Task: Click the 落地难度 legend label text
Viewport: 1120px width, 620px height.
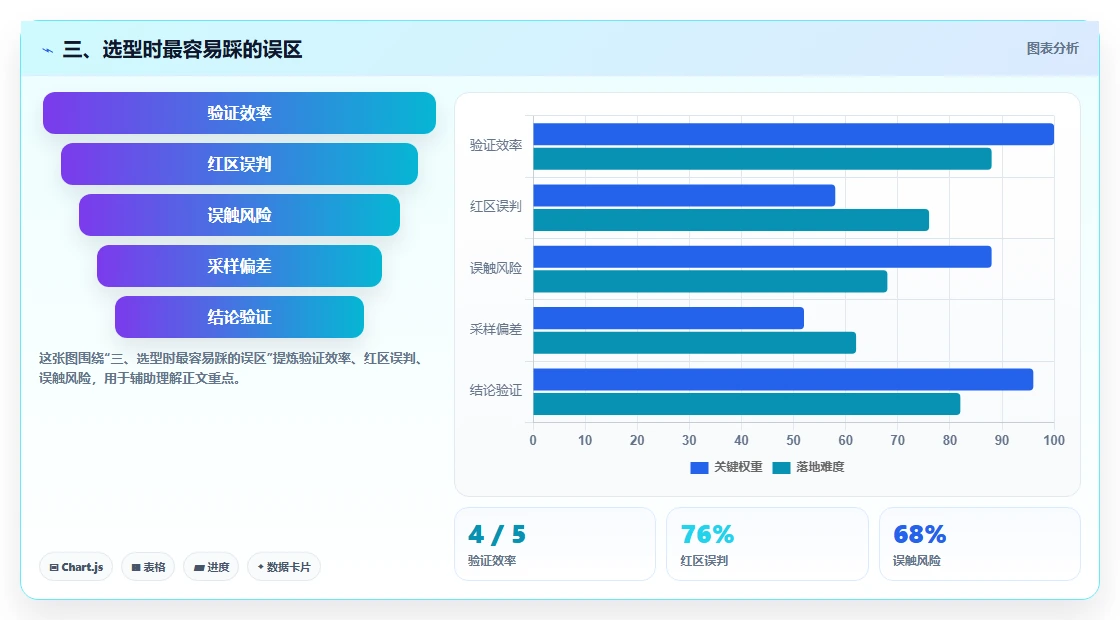Action: click(x=820, y=467)
